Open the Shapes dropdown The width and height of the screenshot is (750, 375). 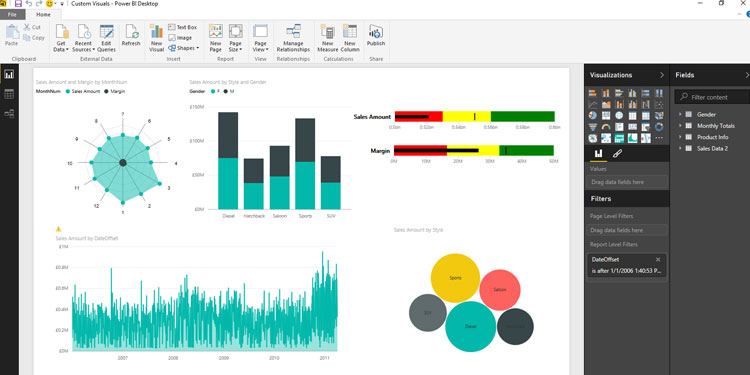pos(184,48)
